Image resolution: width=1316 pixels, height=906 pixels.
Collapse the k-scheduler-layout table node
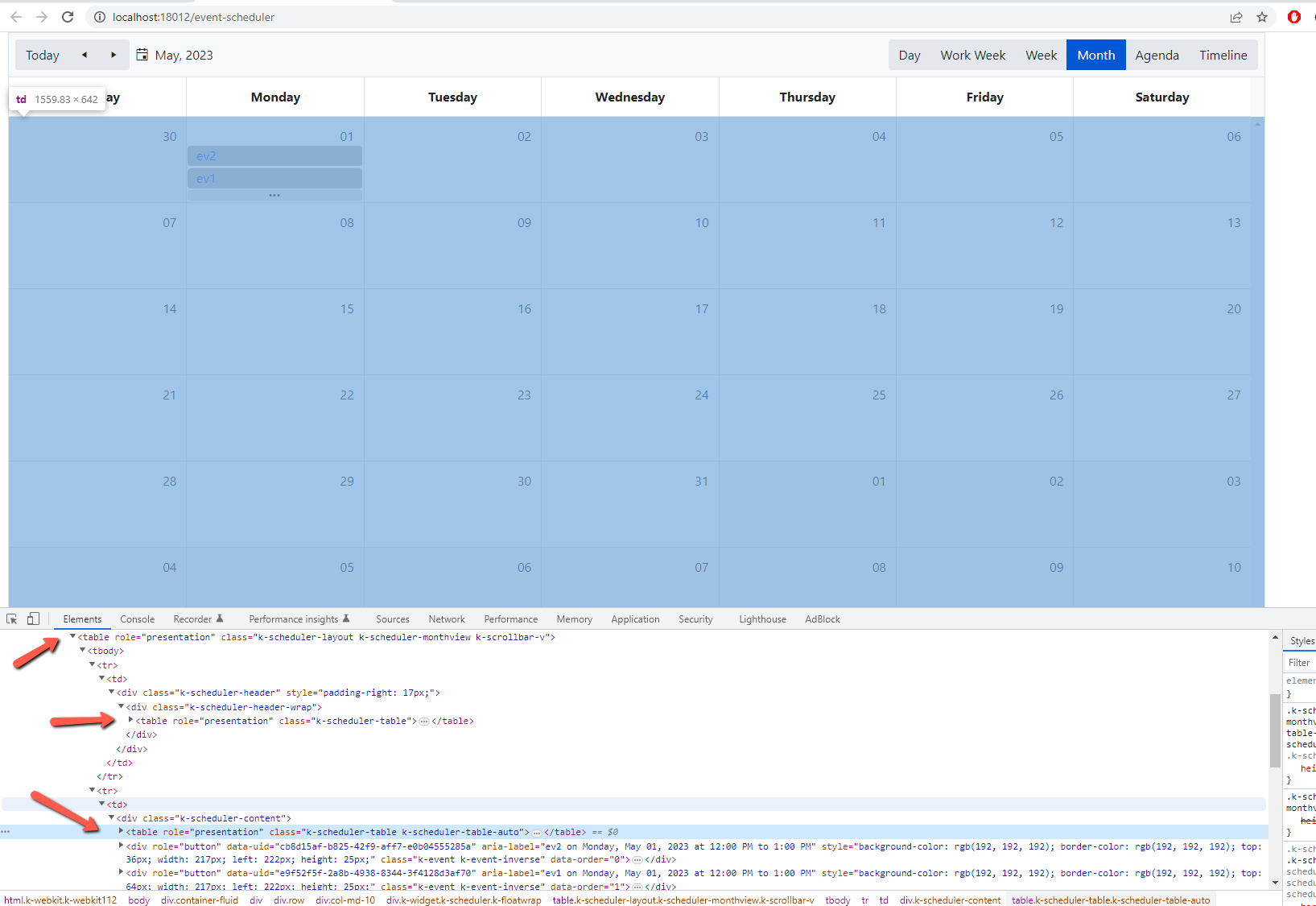(x=72, y=637)
